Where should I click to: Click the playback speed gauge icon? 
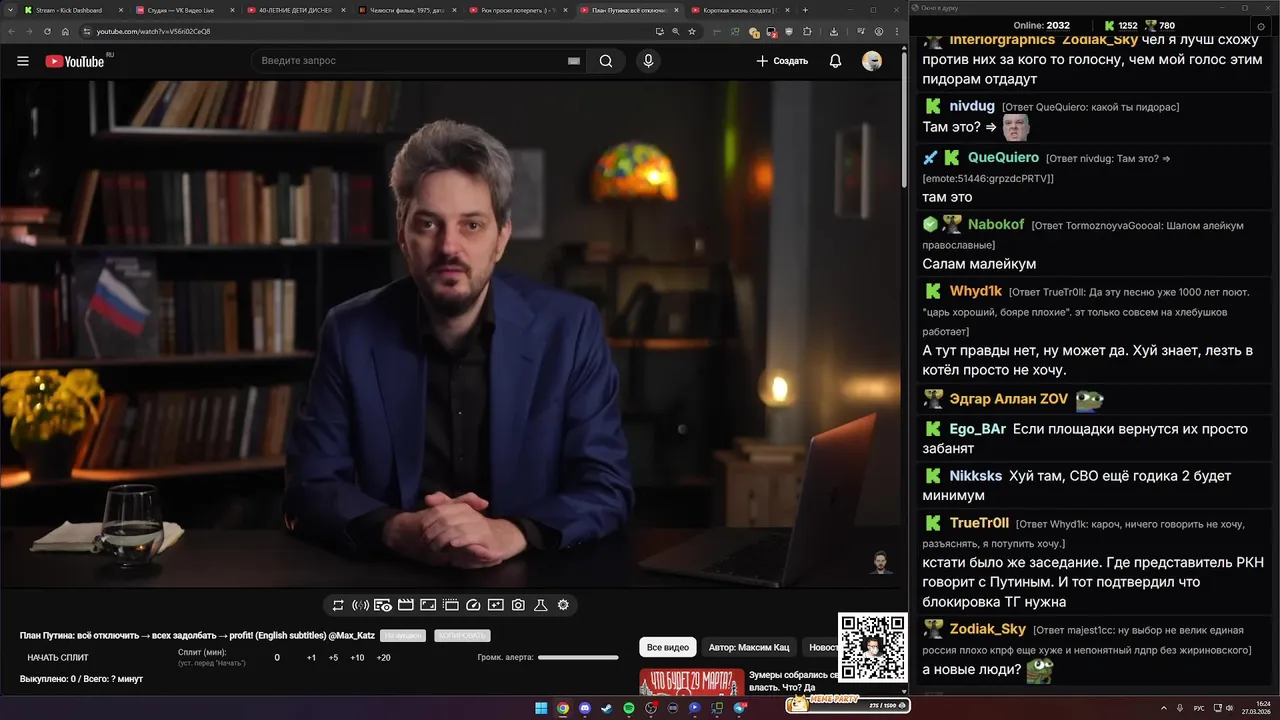[473, 605]
